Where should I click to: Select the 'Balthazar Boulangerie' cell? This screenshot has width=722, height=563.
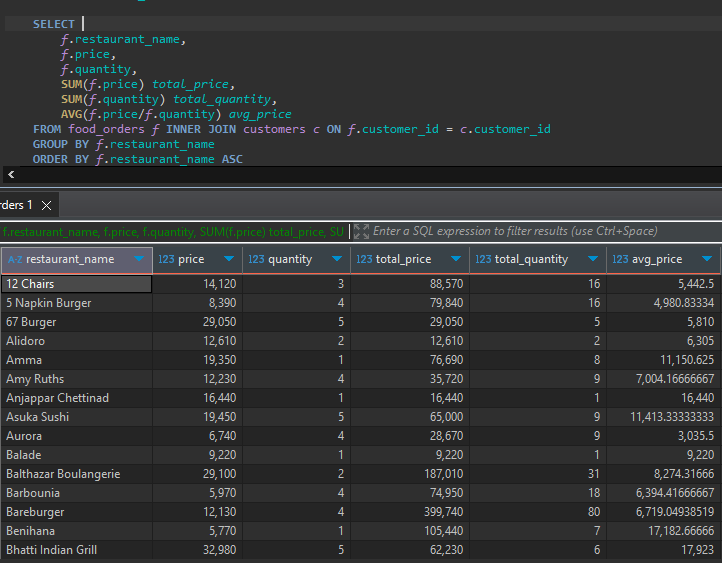76,474
